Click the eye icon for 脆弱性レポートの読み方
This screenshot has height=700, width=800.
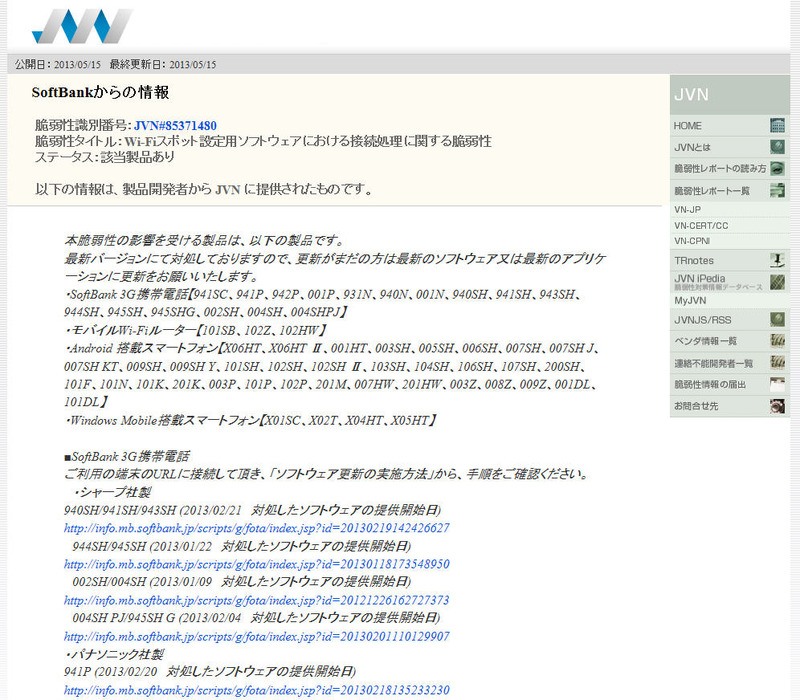tap(777, 168)
